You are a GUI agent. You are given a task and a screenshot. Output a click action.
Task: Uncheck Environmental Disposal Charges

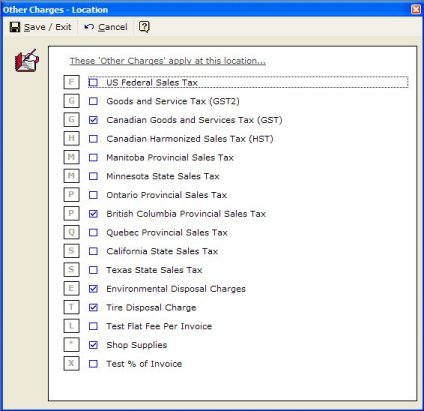tap(93, 288)
